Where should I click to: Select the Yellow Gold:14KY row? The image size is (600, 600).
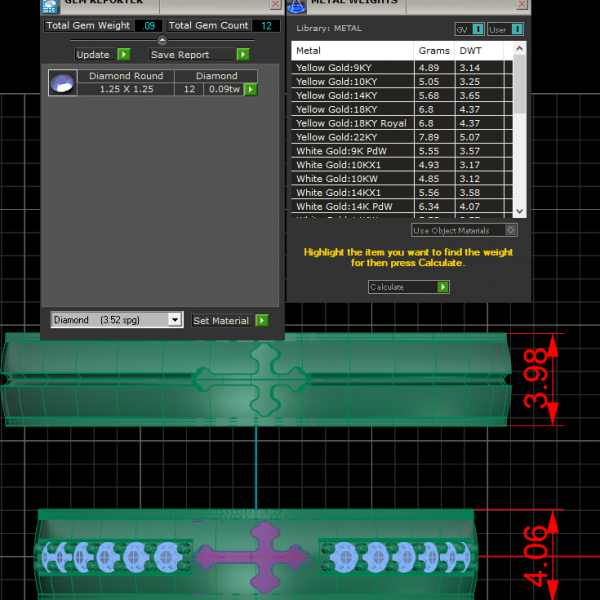[x=352, y=96]
